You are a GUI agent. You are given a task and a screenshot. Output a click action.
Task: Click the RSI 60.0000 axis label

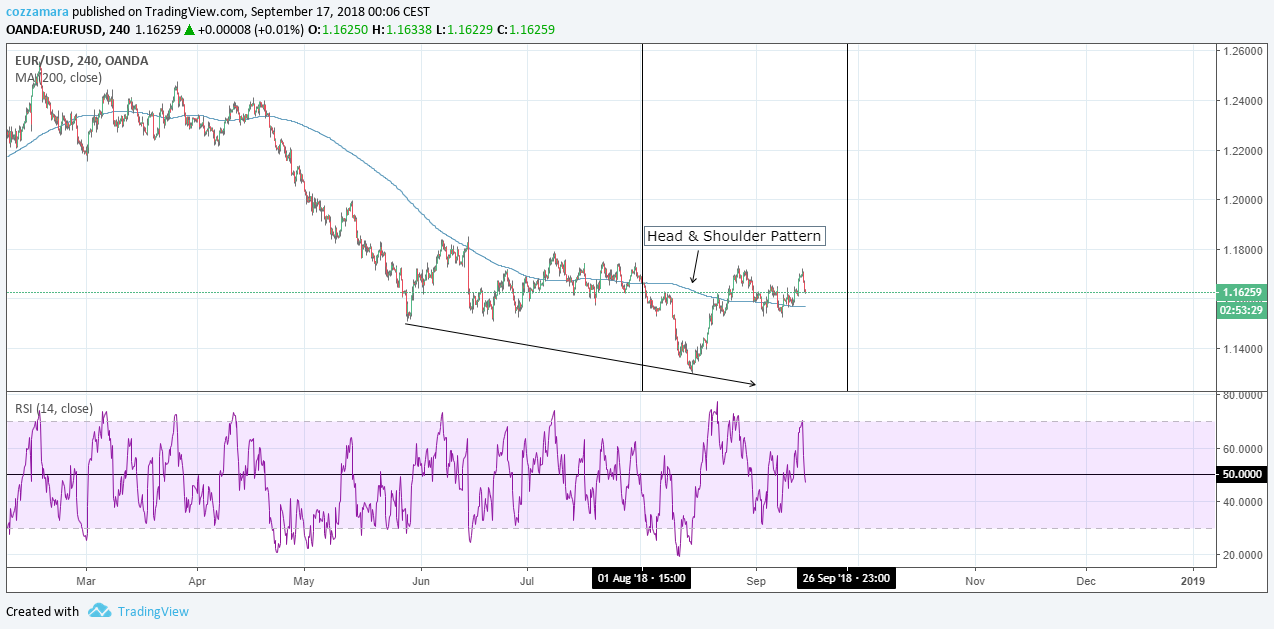click(x=1243, y=448)
